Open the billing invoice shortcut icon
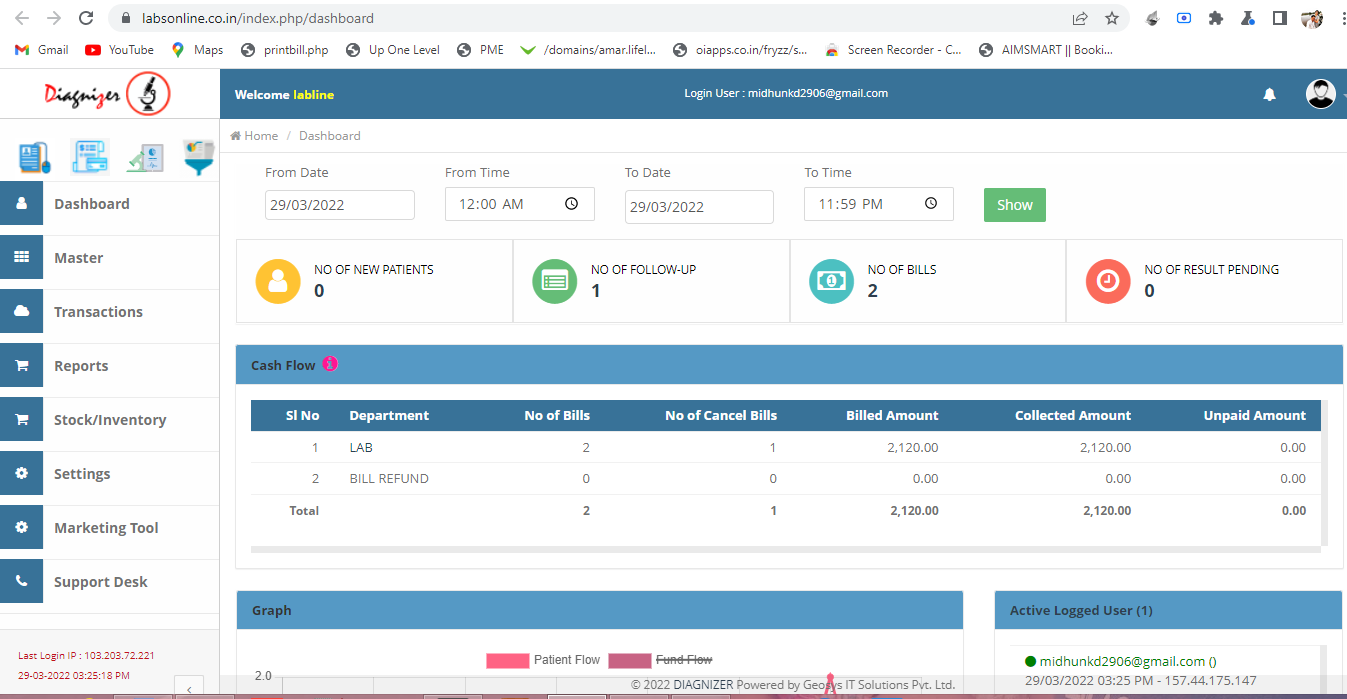The image size is (1347, 699). tap(90, 157)
